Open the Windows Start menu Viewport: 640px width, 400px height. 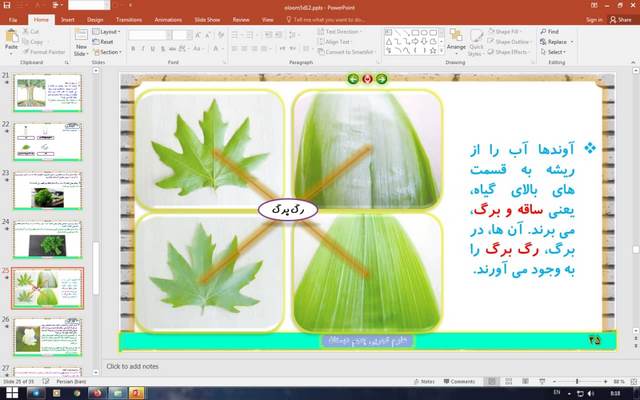click(12, 393)
